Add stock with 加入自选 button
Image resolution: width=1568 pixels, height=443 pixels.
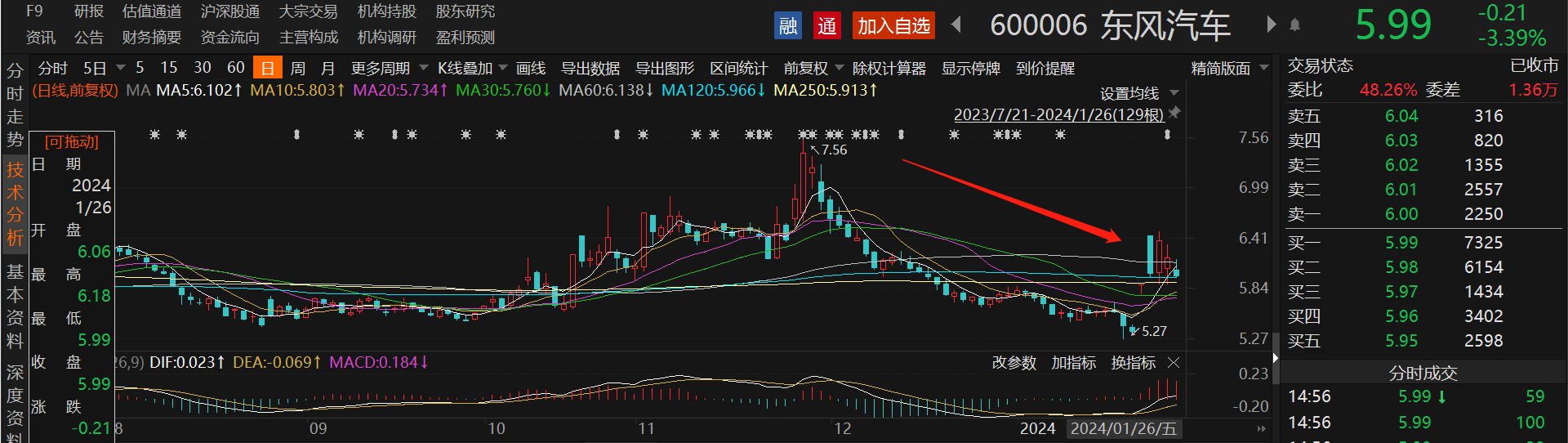[893, 26]
